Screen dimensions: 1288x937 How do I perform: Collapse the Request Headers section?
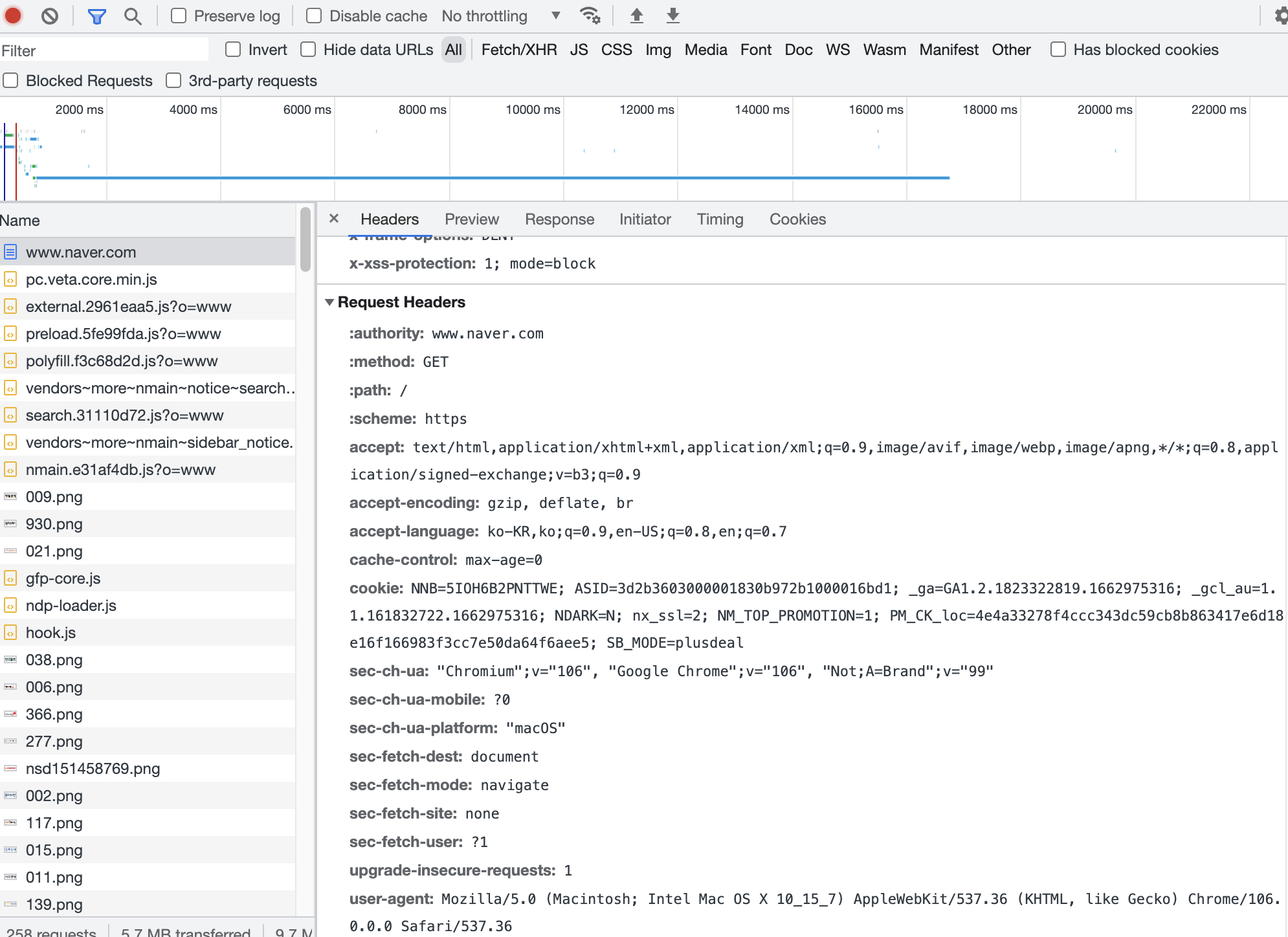click(x=329, y=302)
